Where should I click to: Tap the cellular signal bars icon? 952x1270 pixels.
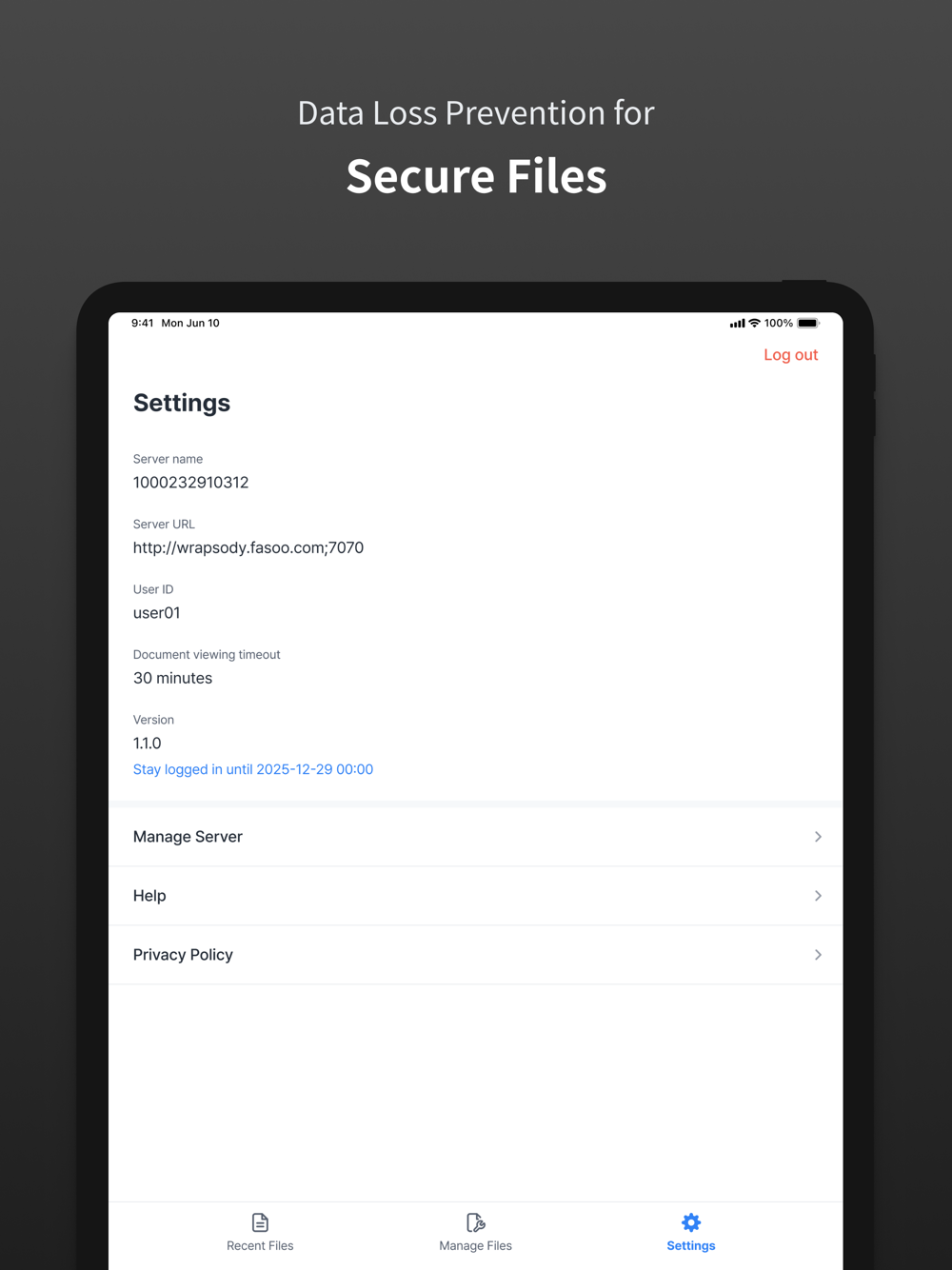(x=737, y=324)
